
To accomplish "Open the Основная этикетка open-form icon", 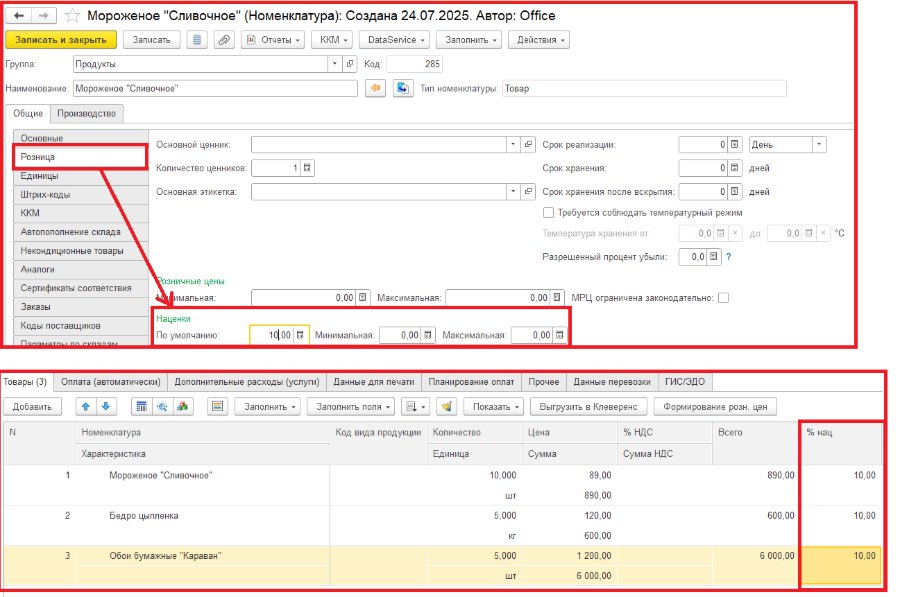I will [x=528, y=192].
